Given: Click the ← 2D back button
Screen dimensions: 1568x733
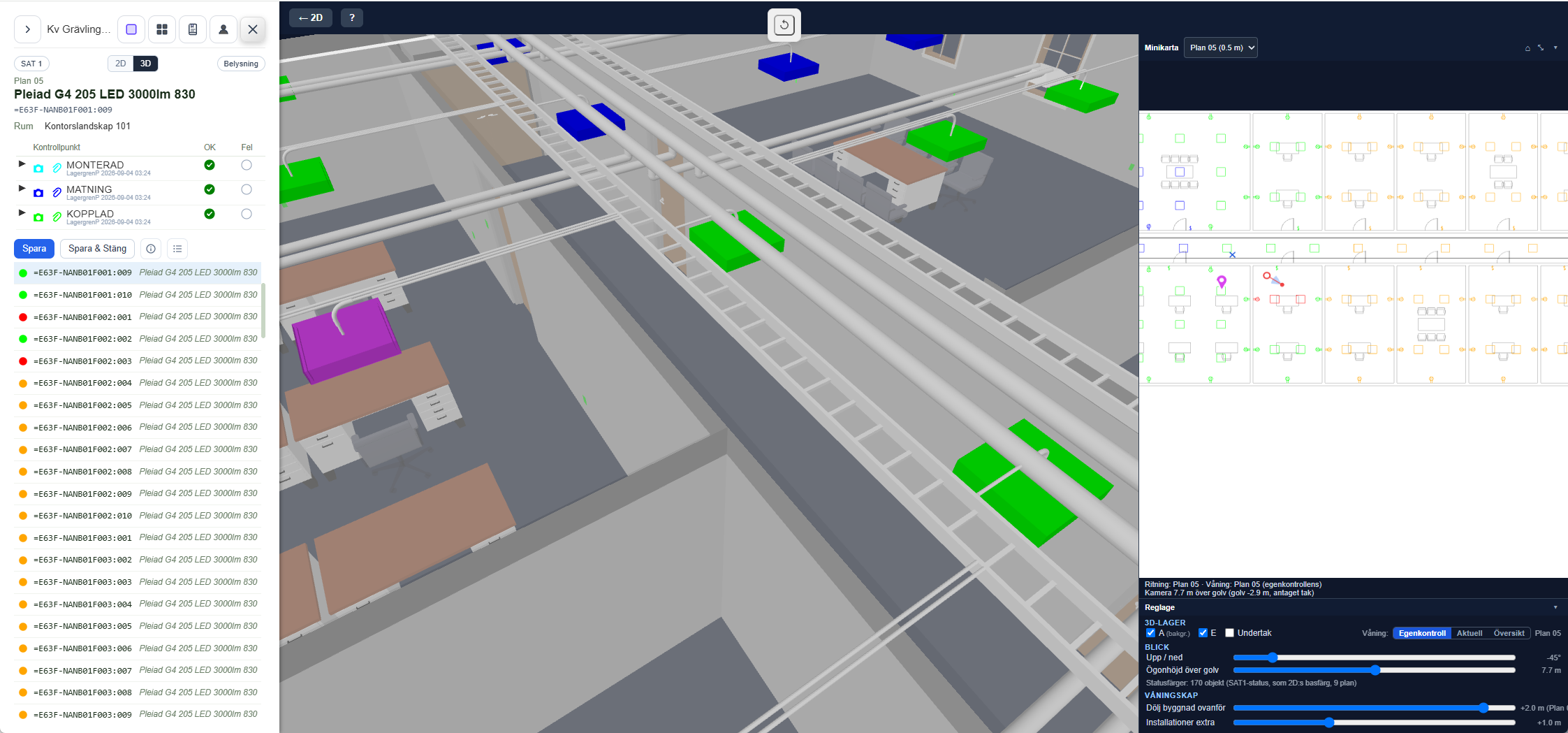Looking at the screenshot, I should click(x=311, y=18).
